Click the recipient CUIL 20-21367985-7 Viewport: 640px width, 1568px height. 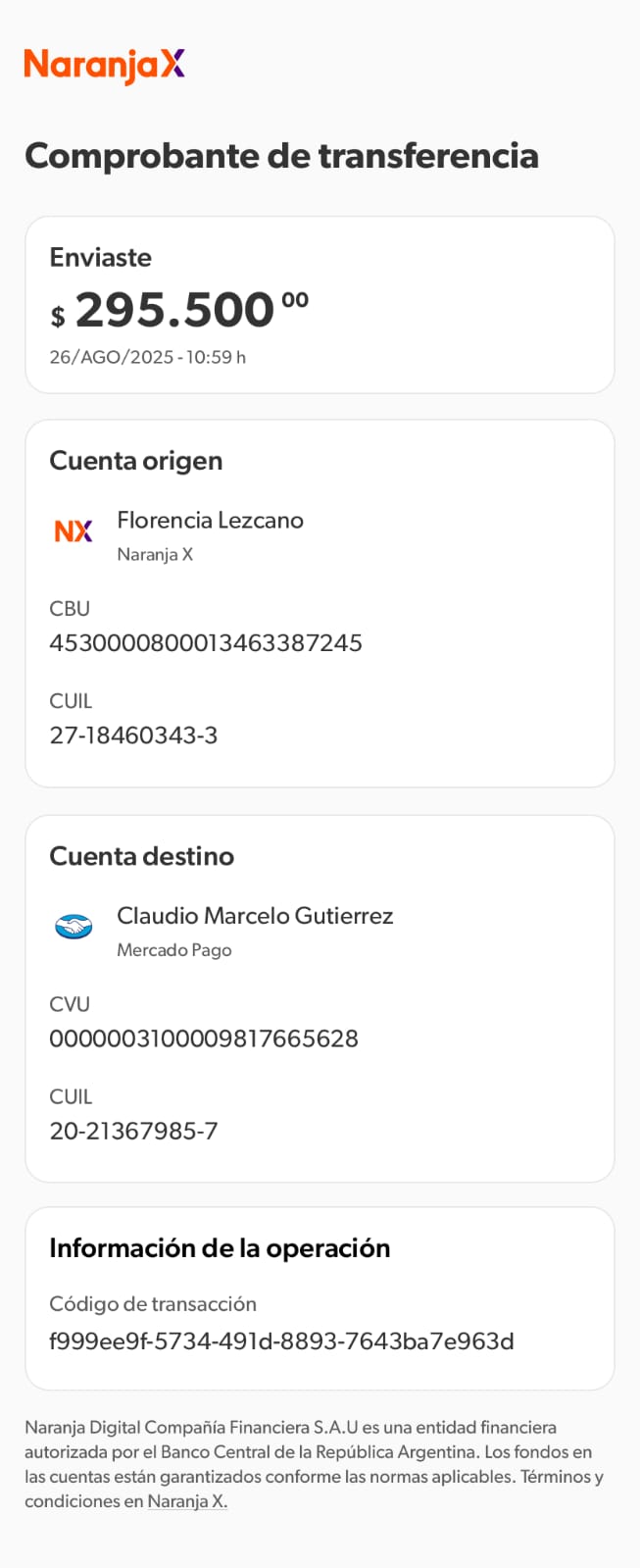tap(133, 1131)
